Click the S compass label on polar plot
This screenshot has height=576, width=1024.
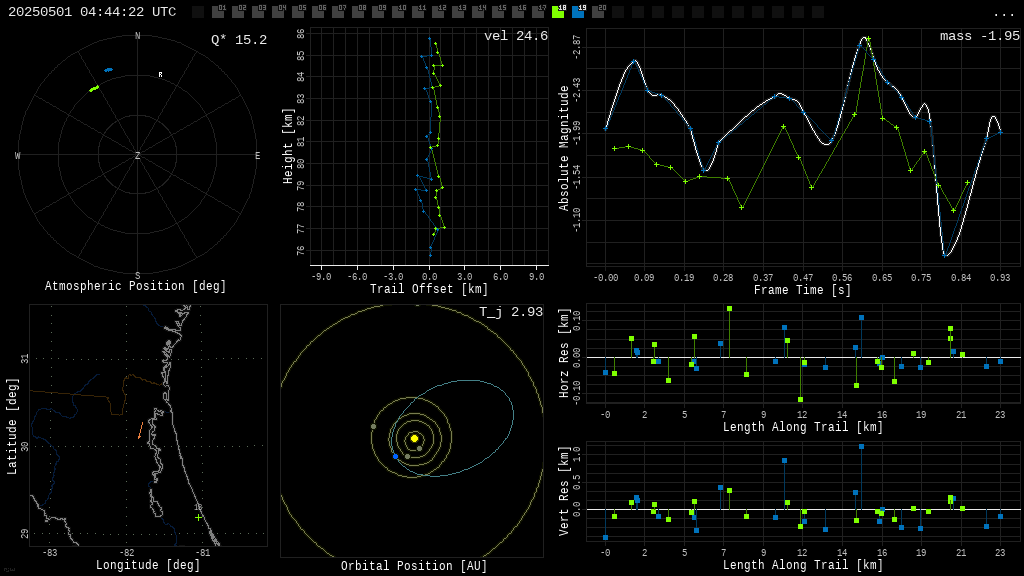(137, 276)
